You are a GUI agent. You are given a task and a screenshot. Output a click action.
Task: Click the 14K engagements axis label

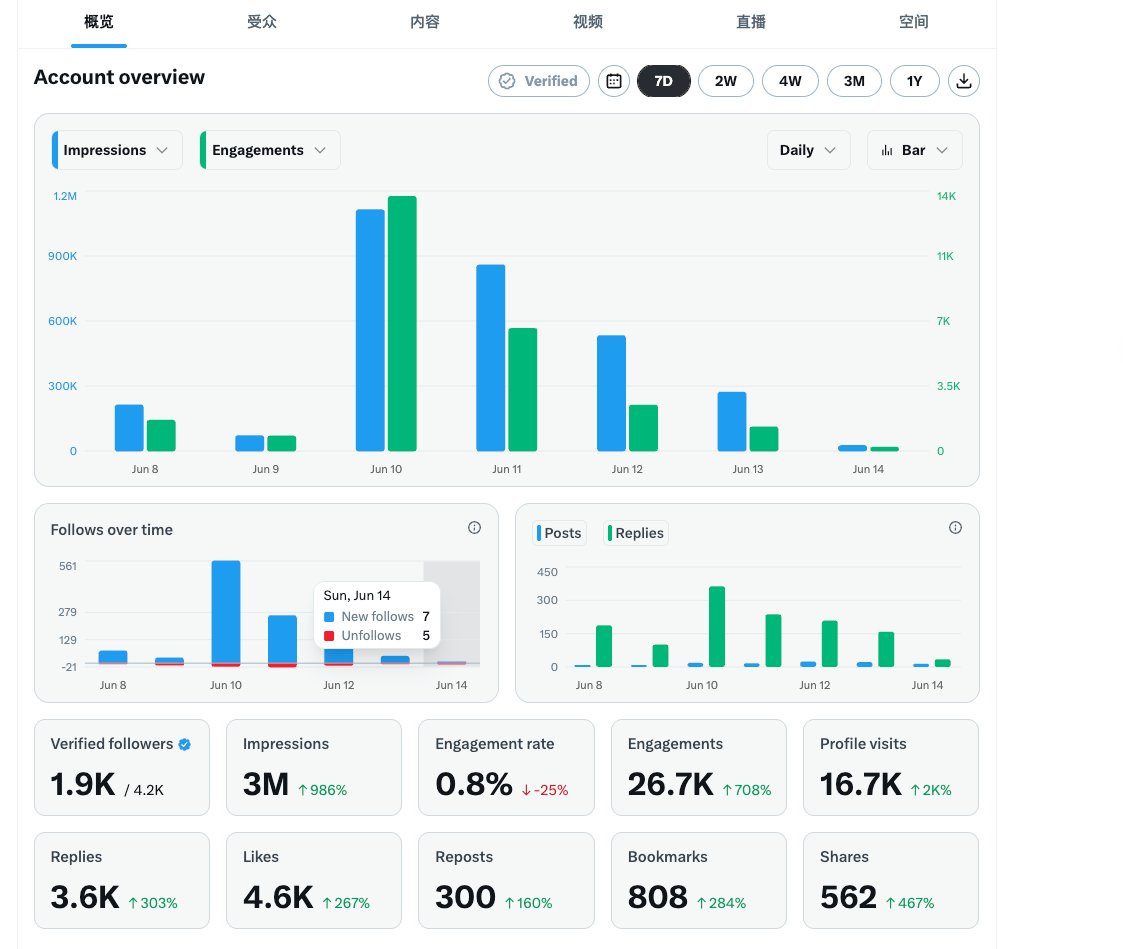[946, 196]
